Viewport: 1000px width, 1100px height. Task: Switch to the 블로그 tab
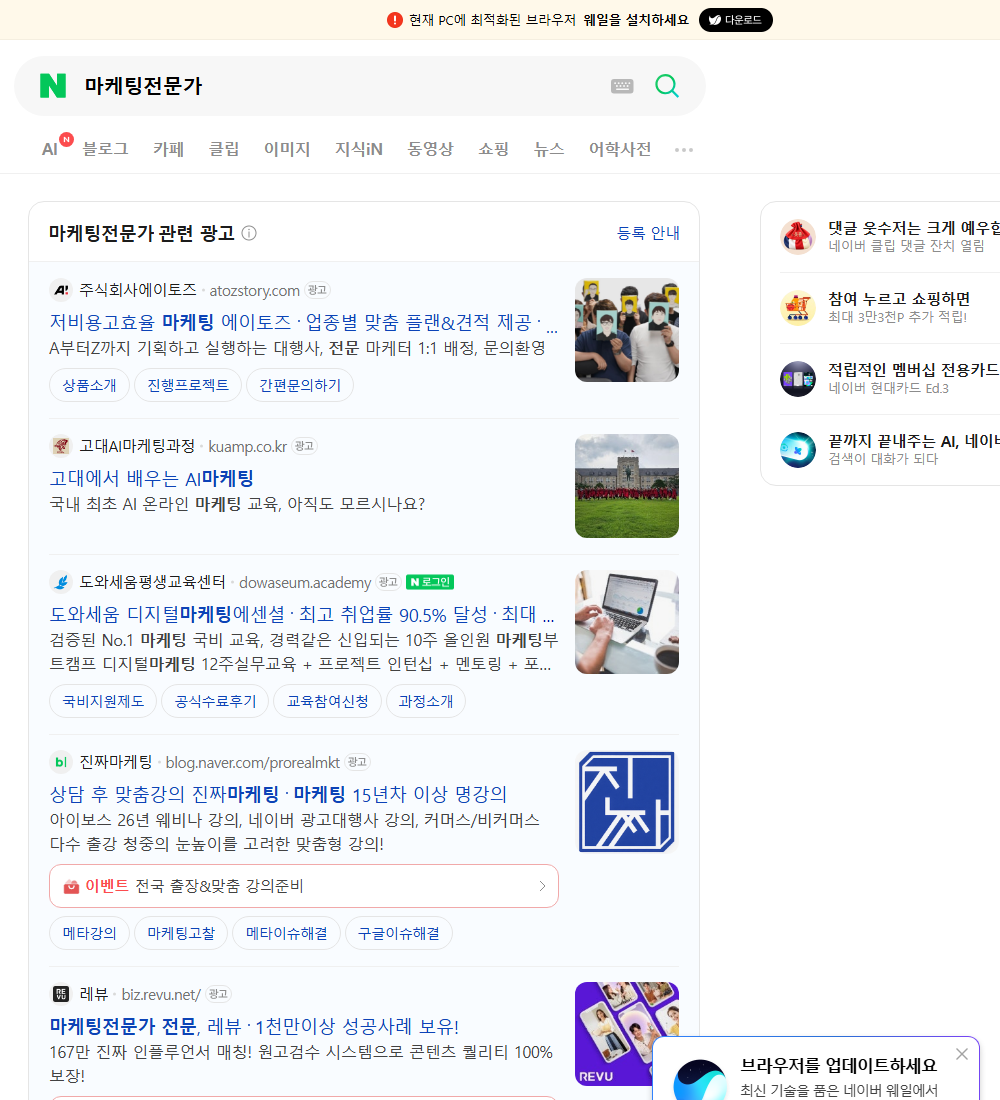coord(105,149)
